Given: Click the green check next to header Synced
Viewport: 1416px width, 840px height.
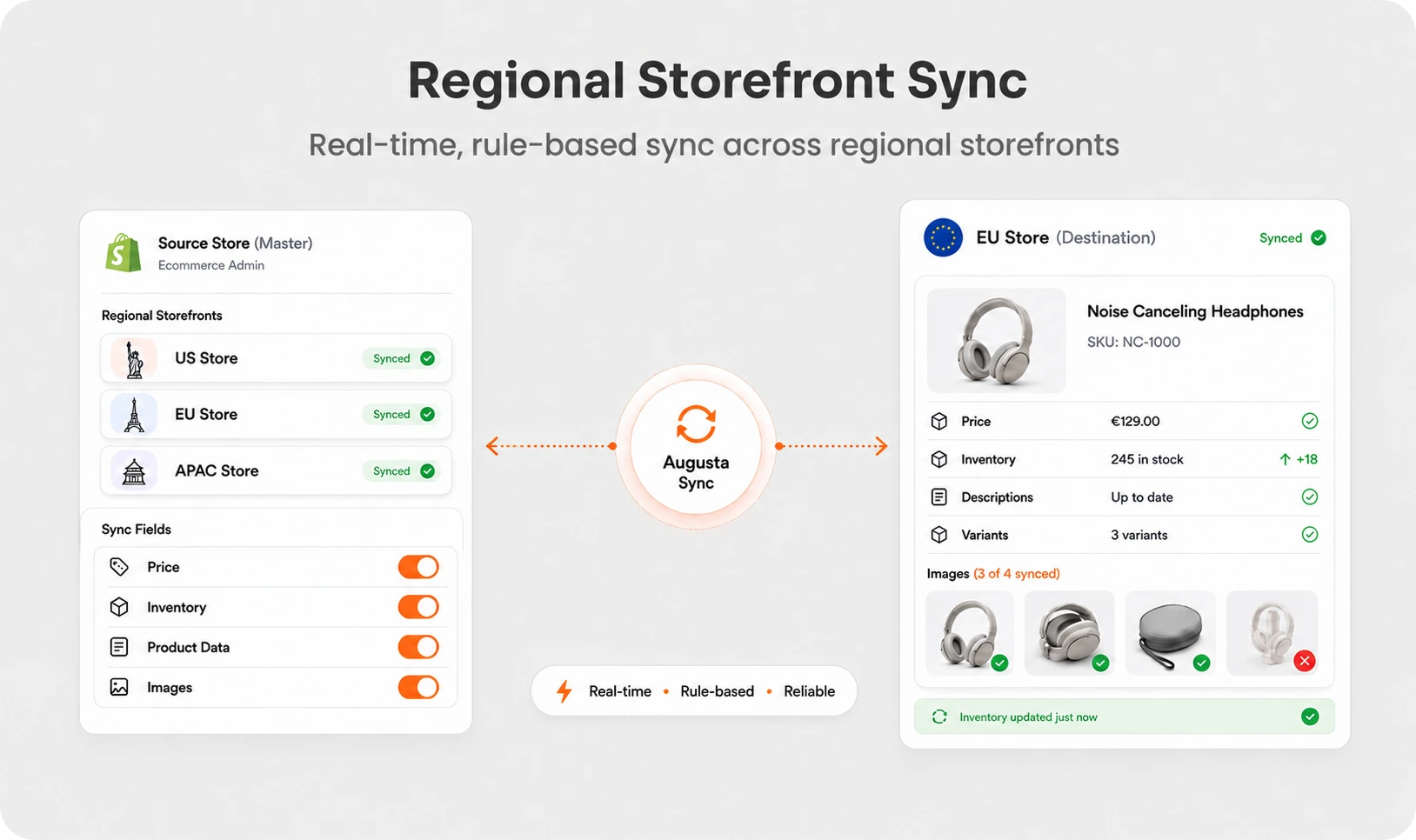Looking at the screenshot, I should (1319, 237).
